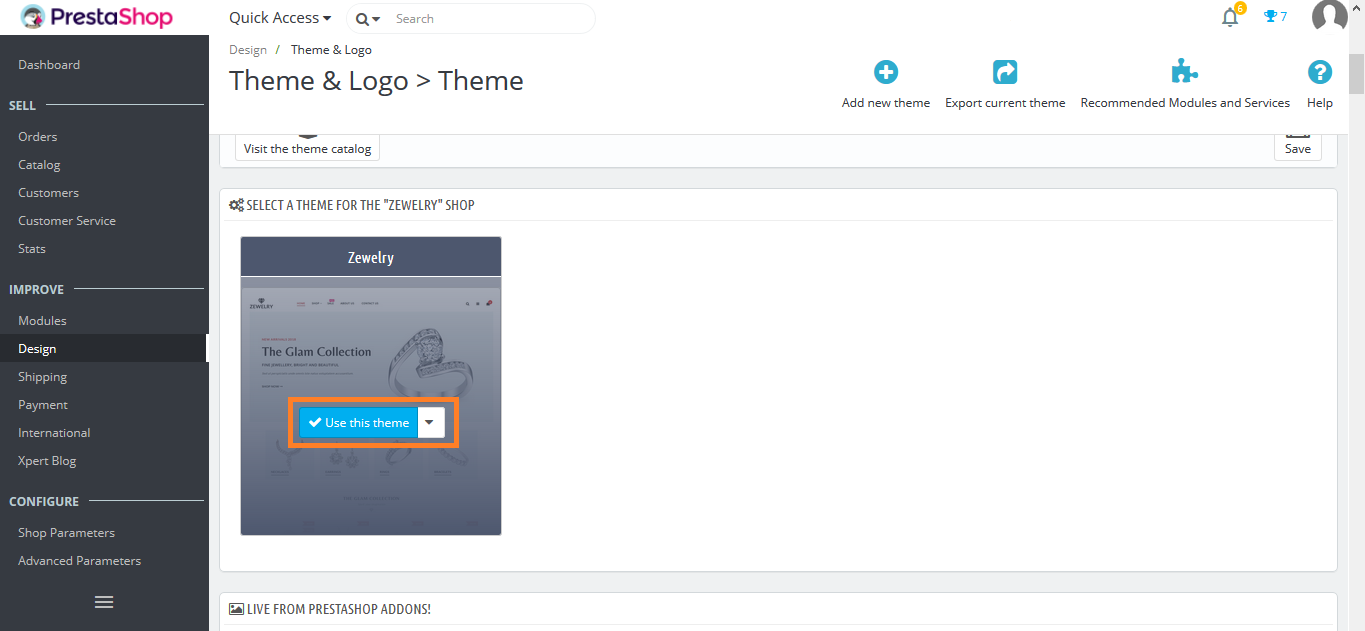Click the Zewelry theme title header
This screenshot has height=631, width=1365.
click(x=371, y=257)
